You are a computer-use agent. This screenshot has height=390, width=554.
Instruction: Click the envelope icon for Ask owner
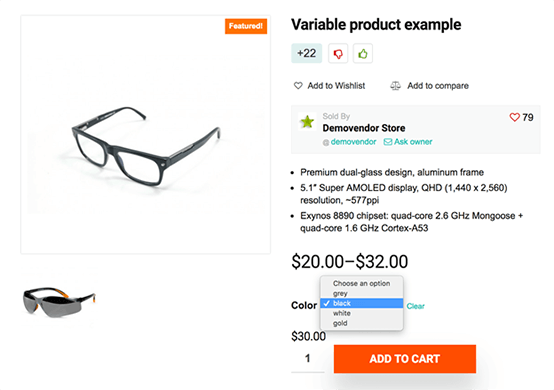388,142
